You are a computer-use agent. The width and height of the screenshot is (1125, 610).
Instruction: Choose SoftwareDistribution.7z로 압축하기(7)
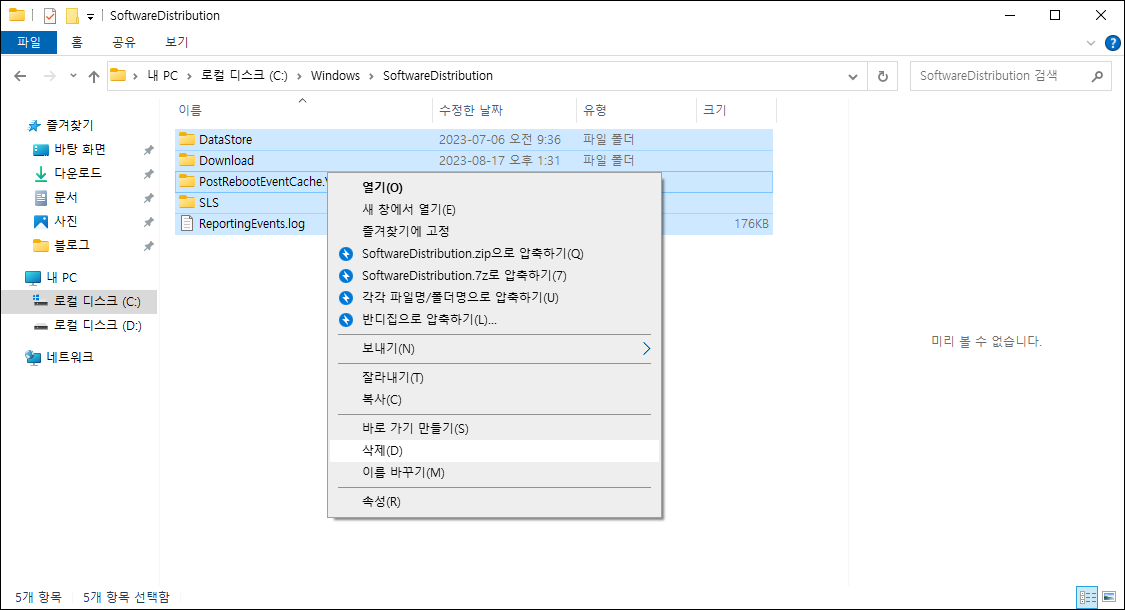point(494,276)
